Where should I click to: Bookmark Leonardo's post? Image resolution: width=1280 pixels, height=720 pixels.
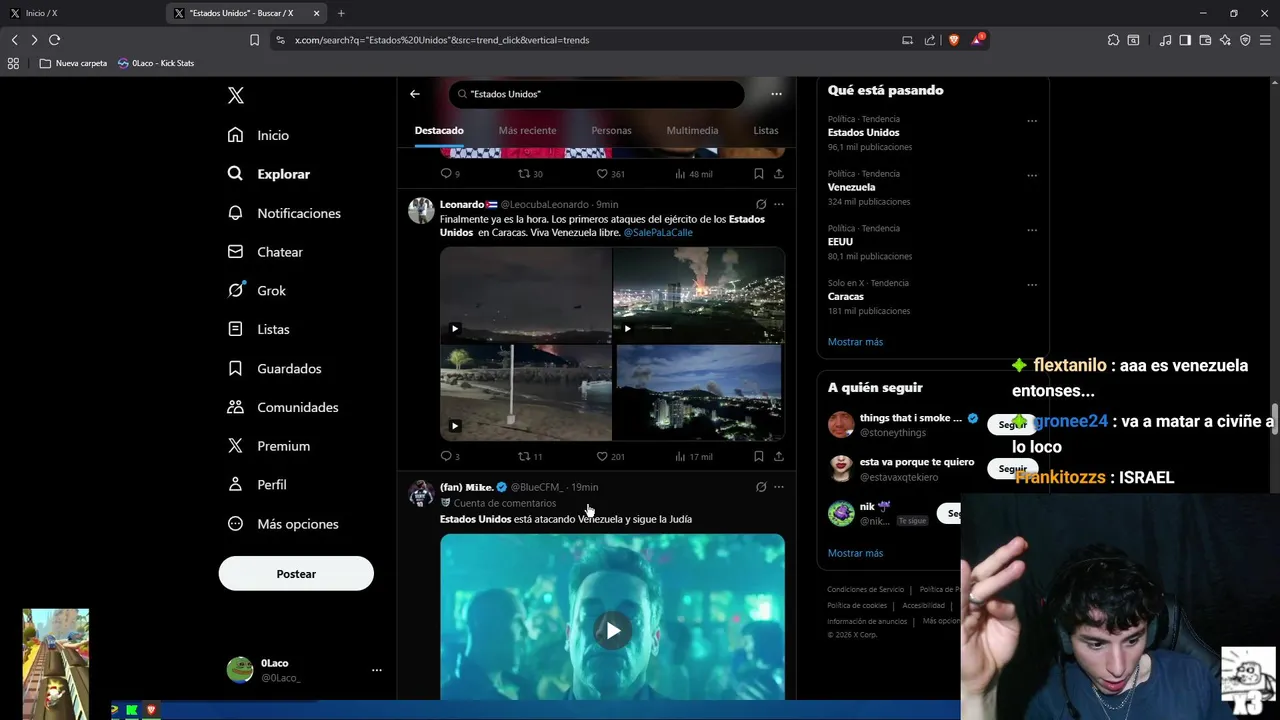pyautogui.click(x=759, y=457)
